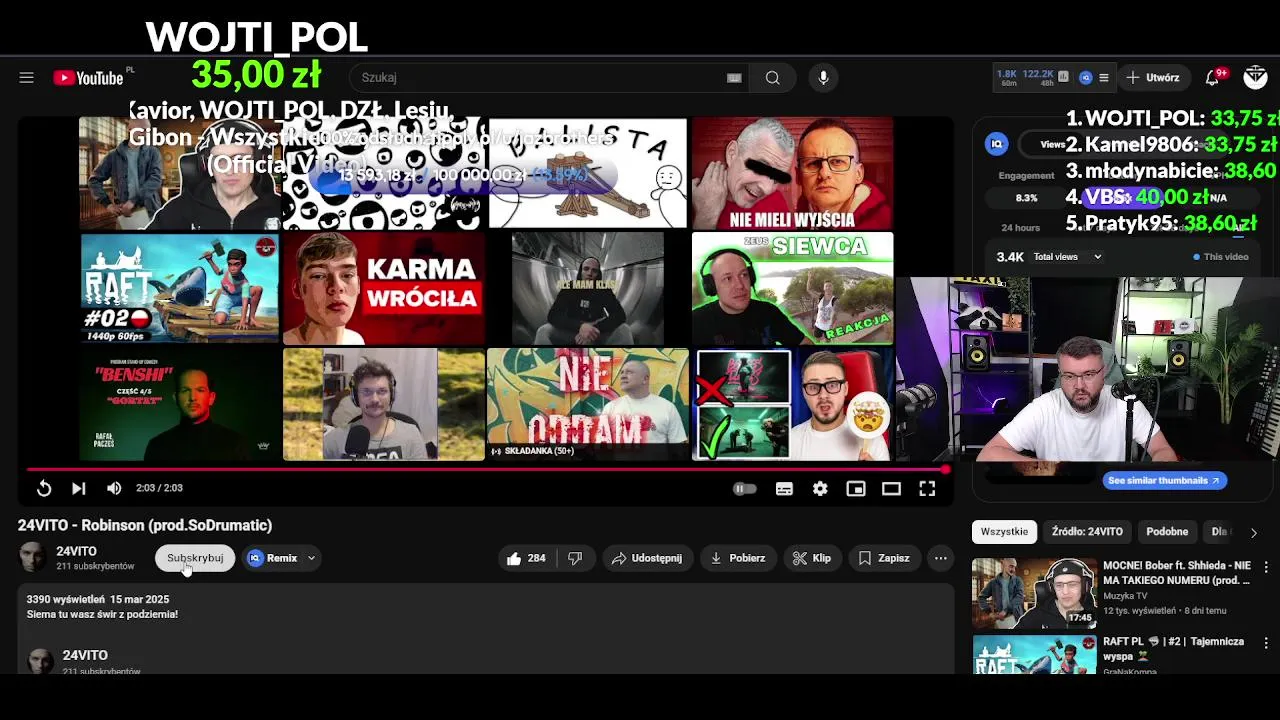The width and height of the screenshot is (1280, 720).
Task: Like the video (284 likes)
Action: click(x=527, y=558)
